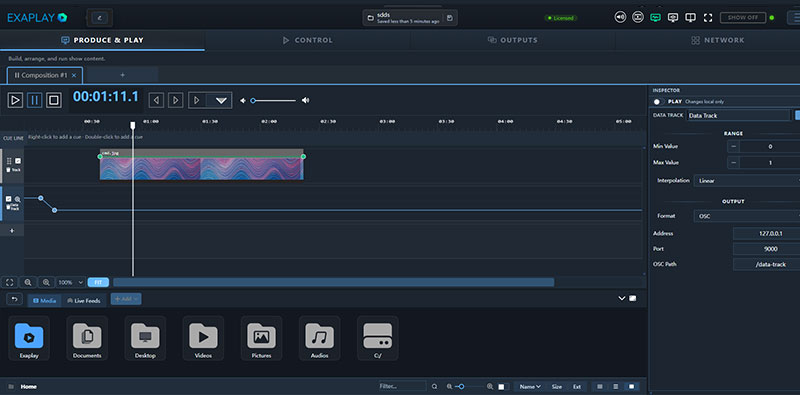800x395 pixels.
Task: Add a new track with plus button
Action: click(12, 231)
